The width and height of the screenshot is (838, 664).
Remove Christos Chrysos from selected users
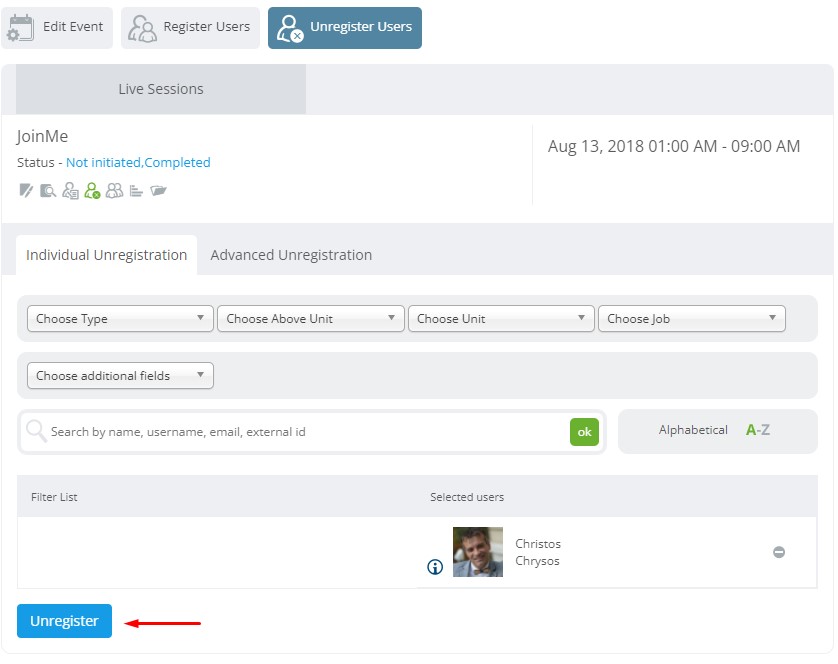(x=779, y=552)
